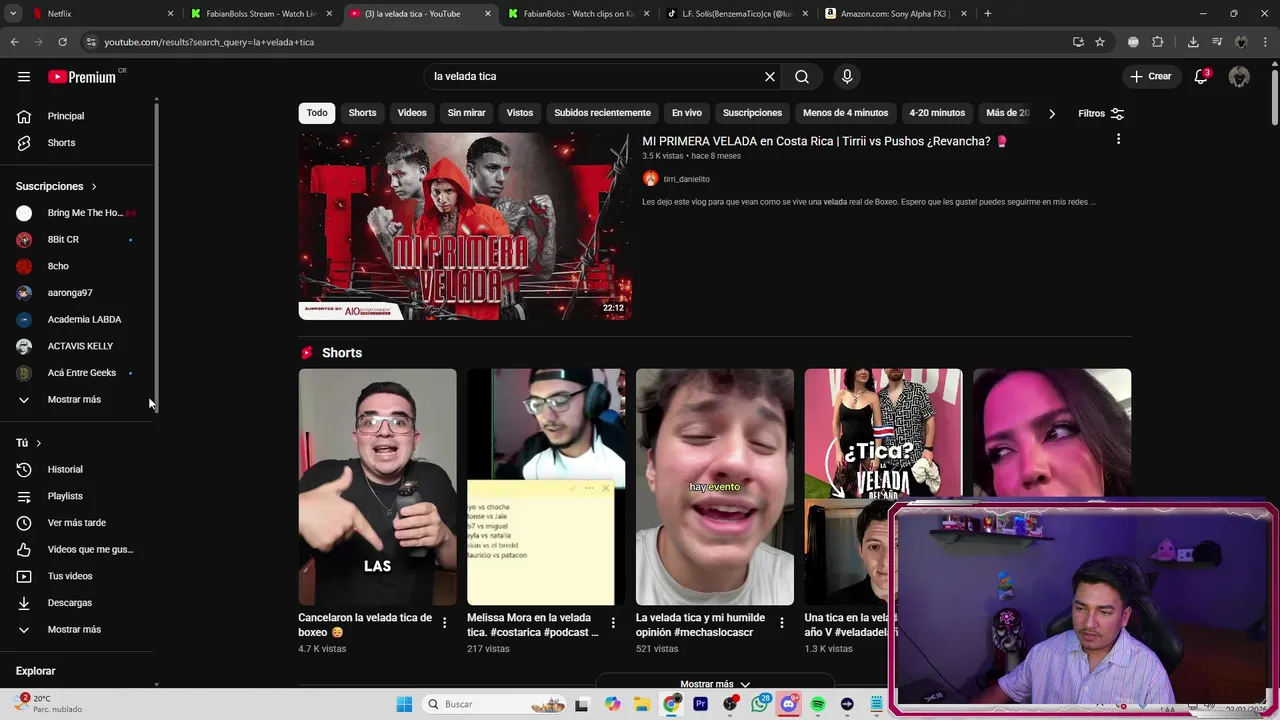Play MI PRIMERA VELADA video thumbnail
Screen dimensions: 1280x720
click(464, 226)
